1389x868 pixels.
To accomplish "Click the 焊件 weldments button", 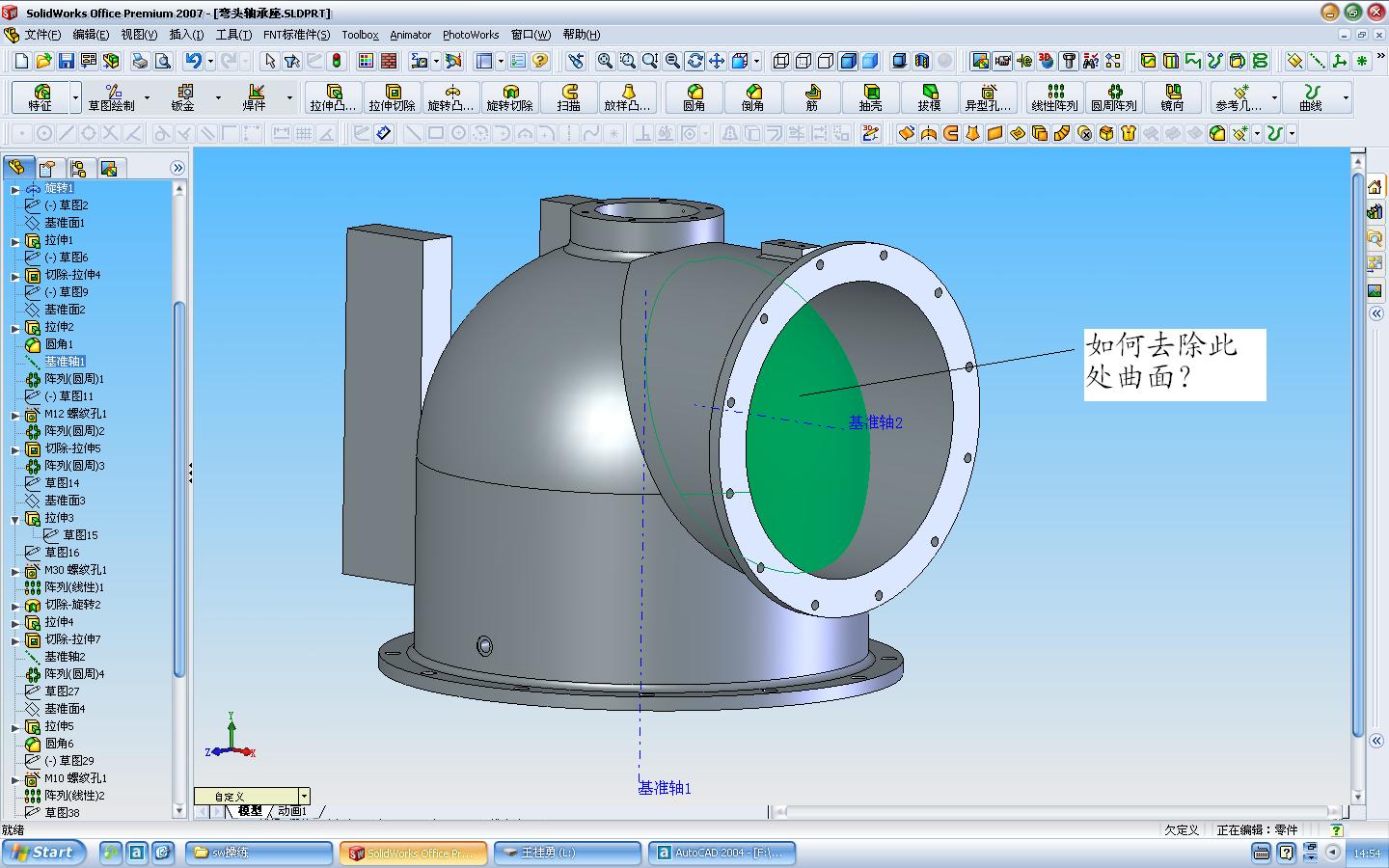I will 254,97.
